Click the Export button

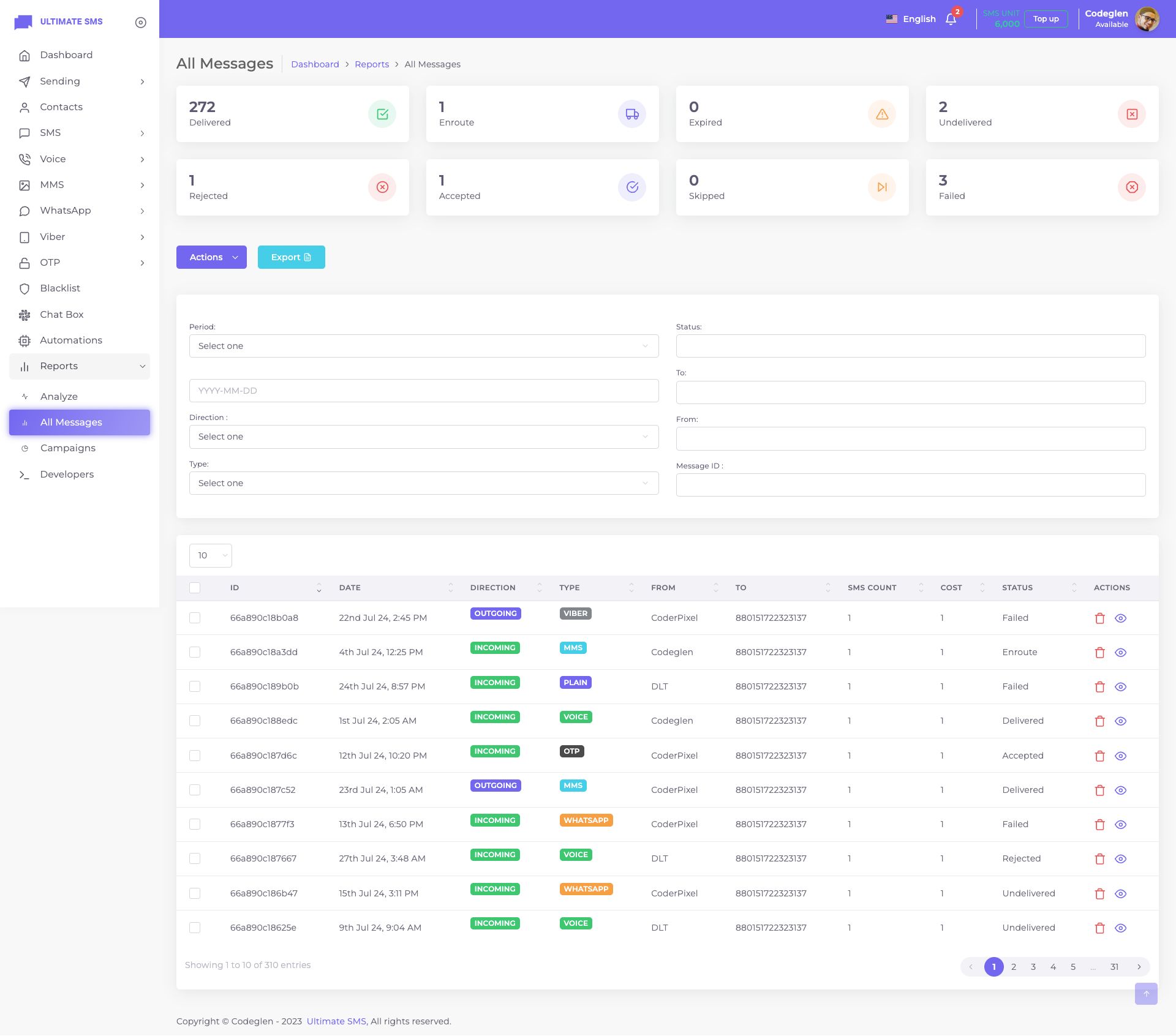coord(291,257)
